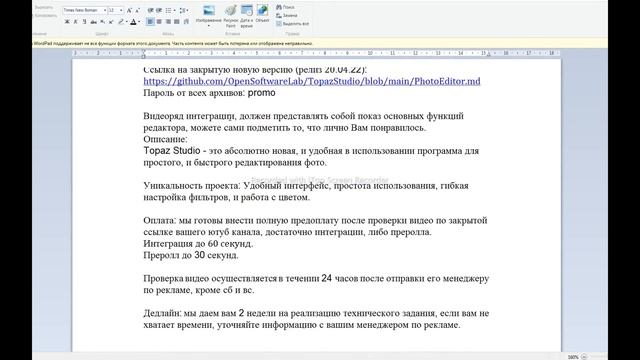Click the zoom out button in the status bar
640x360 pixels.
pyautogui.click(x=584, y=357)
